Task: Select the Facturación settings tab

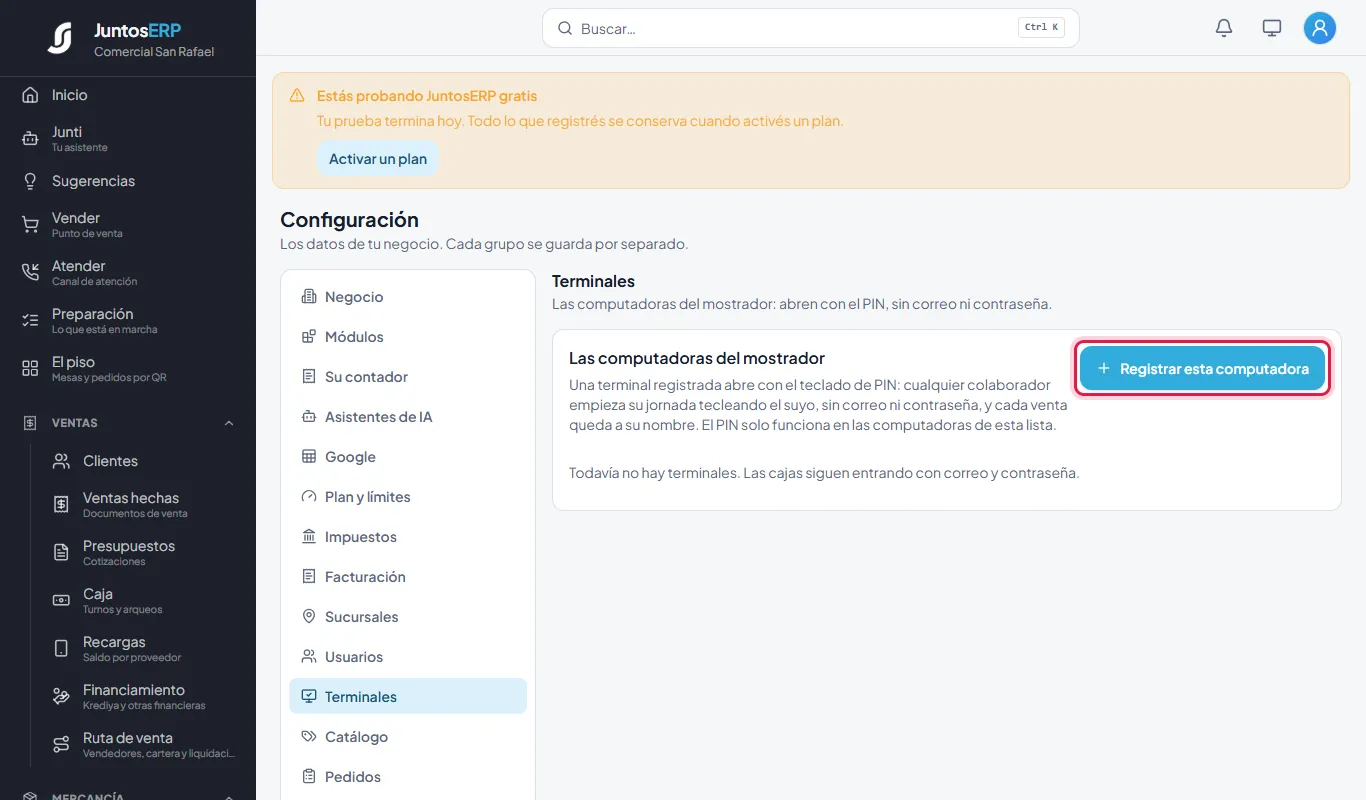Action: pyautogui.click(x=408, y=577)
